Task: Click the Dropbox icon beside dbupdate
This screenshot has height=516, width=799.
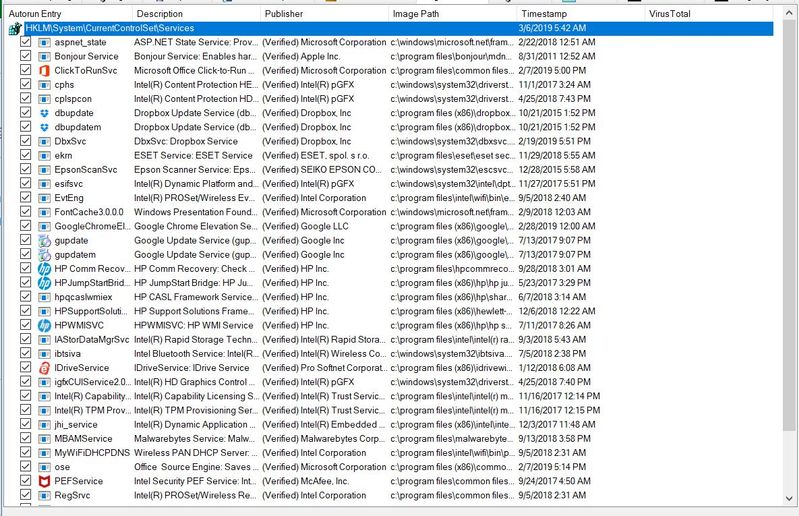Action: 44,113
